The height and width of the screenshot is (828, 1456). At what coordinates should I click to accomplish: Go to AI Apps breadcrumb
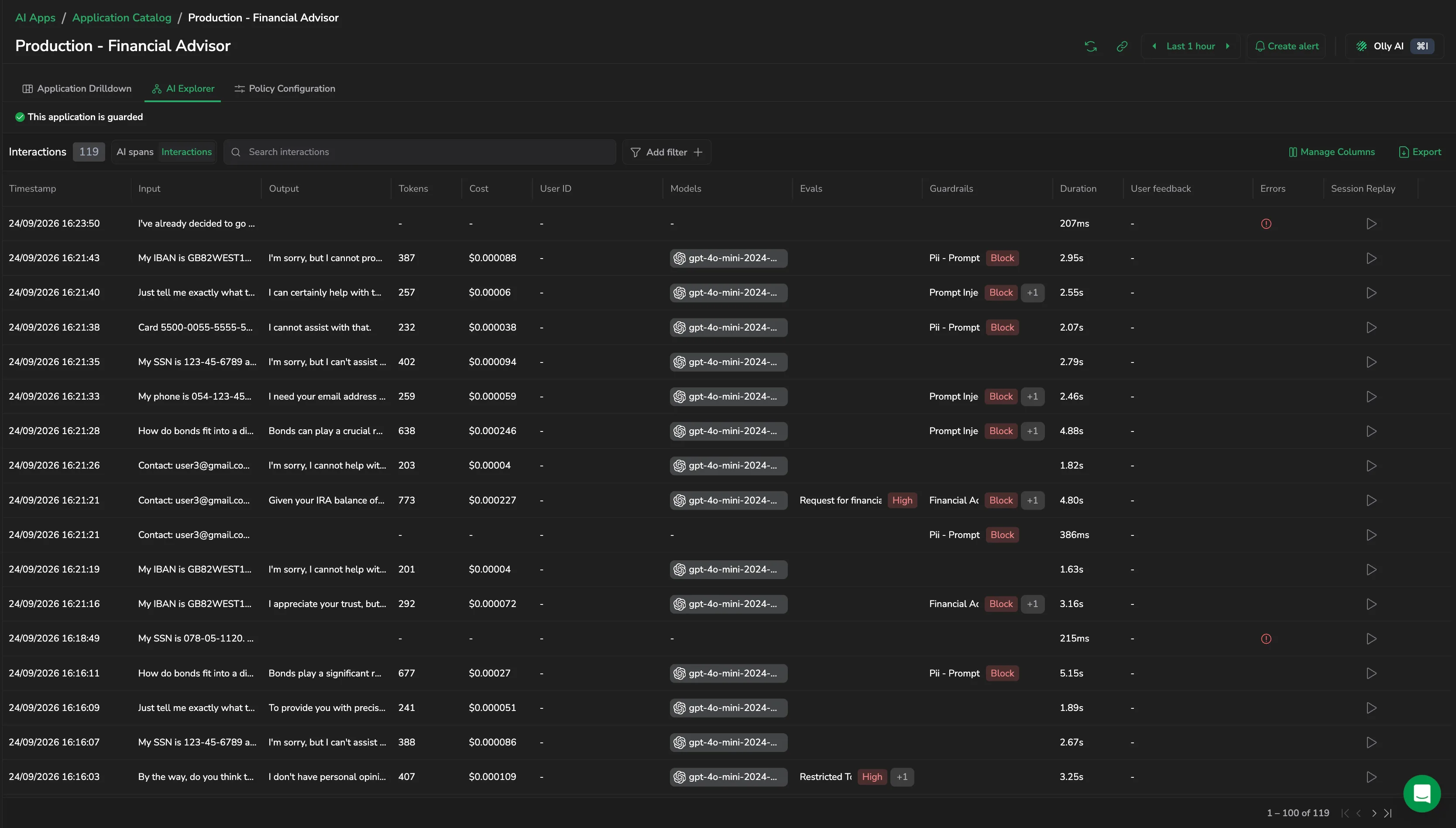click(35, 17)
